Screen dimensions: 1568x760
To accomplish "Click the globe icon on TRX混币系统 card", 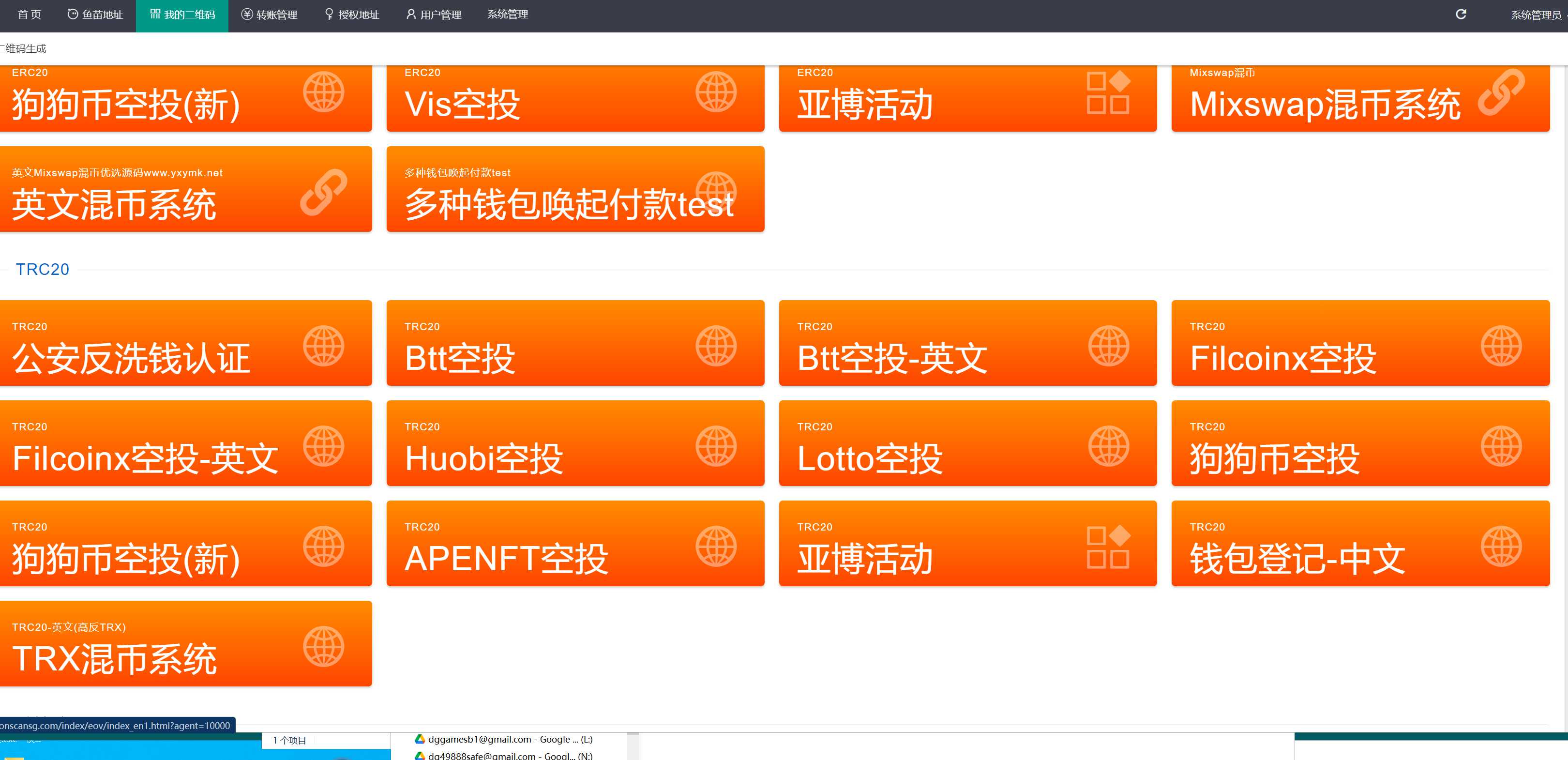I will pos(323,647).
